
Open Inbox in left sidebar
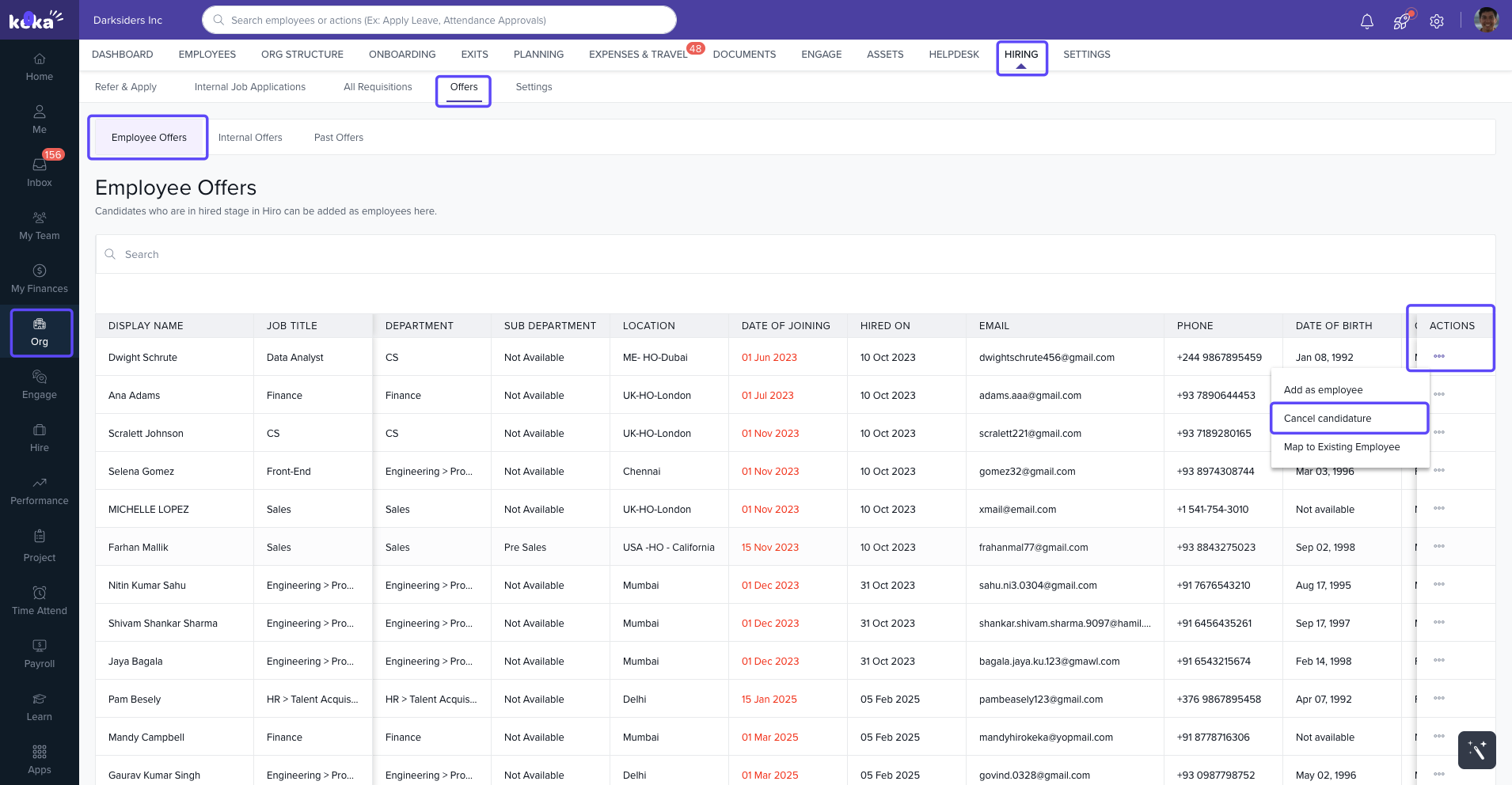pyautogui.click(x=40, y=173)
